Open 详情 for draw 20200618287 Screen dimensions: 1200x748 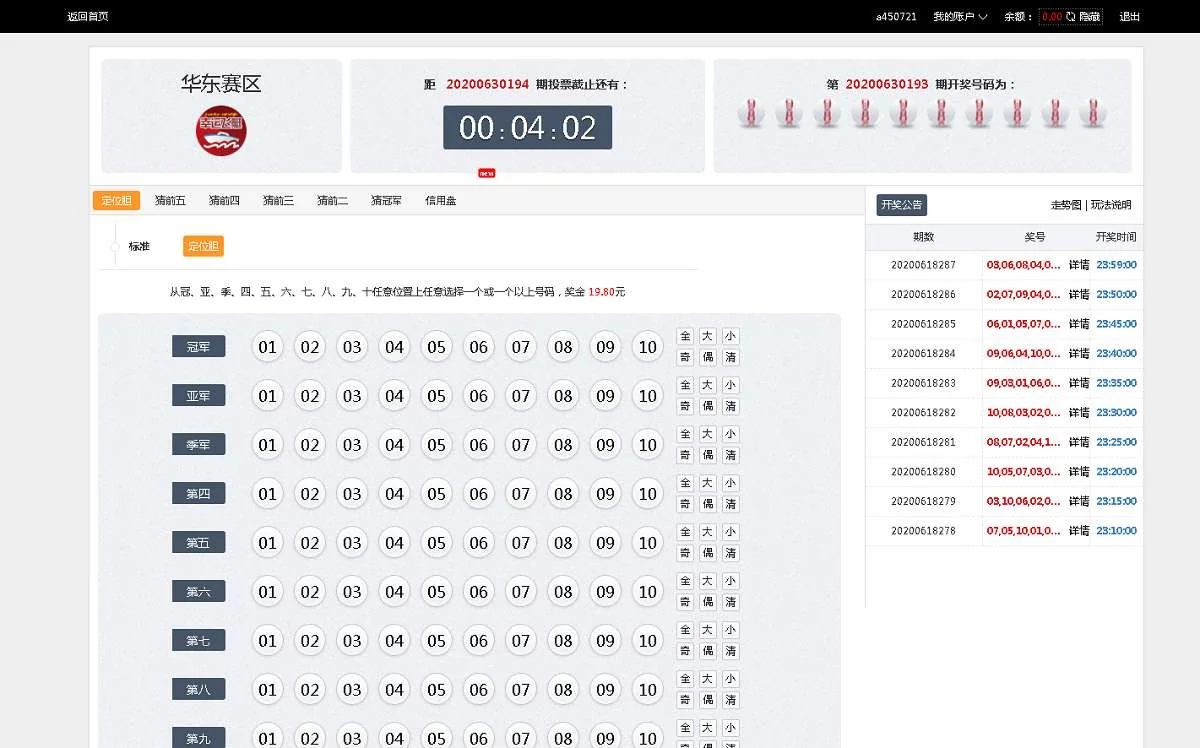(1078, 266)
